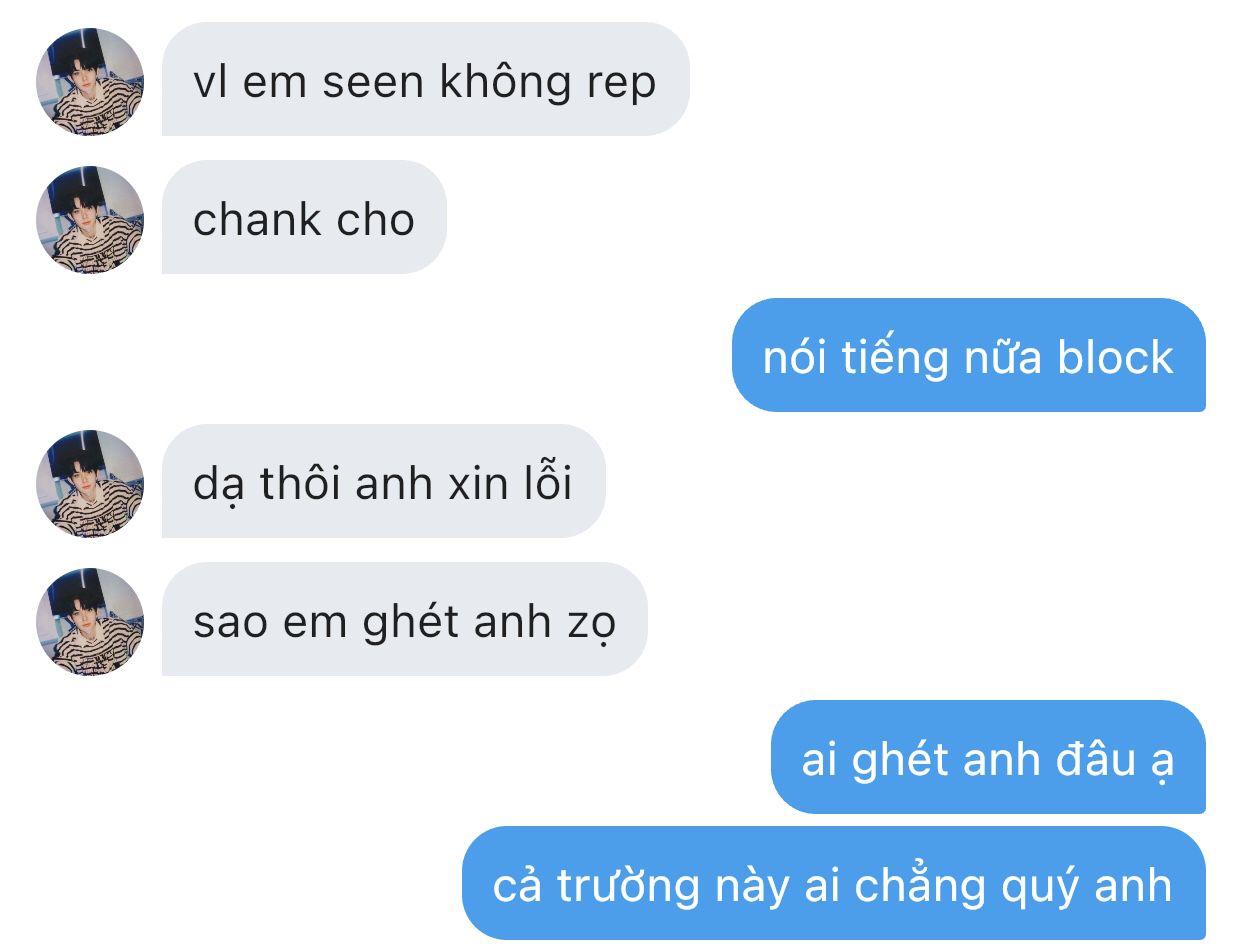Click the "dạ thôi anh xin lỗi" bubble
1242x944 pixels.
tap(384, 481)
